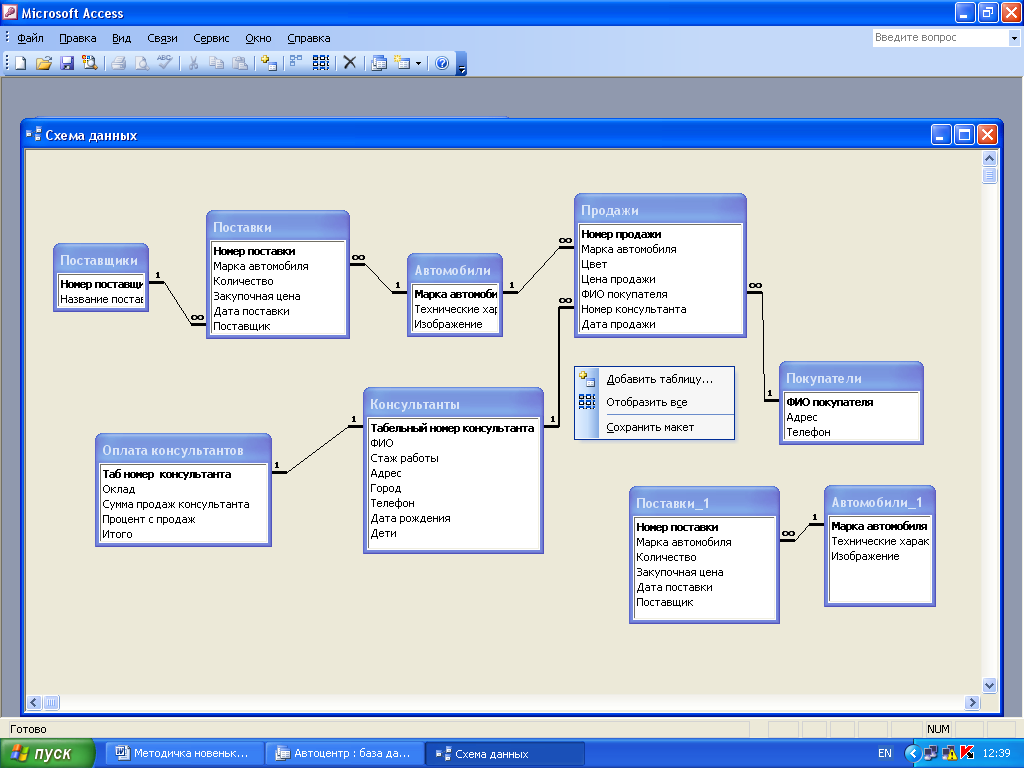Screen dimensions: 1024x768
Task: Click the New Object toolbar icon
Action: (x=402, y=63)
